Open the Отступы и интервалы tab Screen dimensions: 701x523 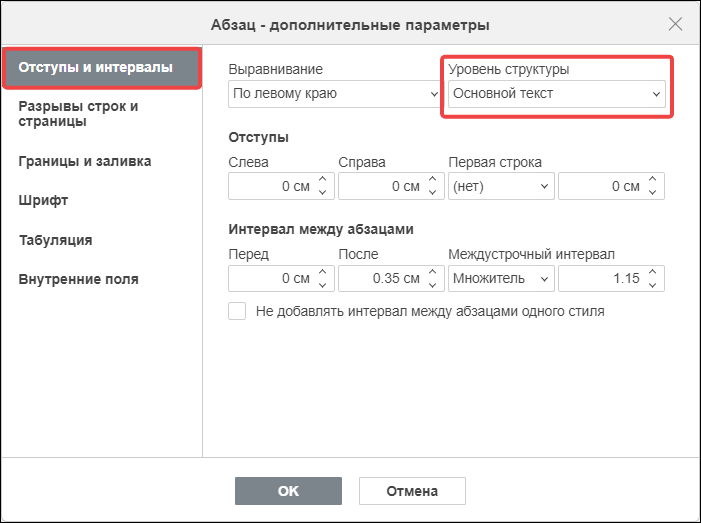point(102,67)
